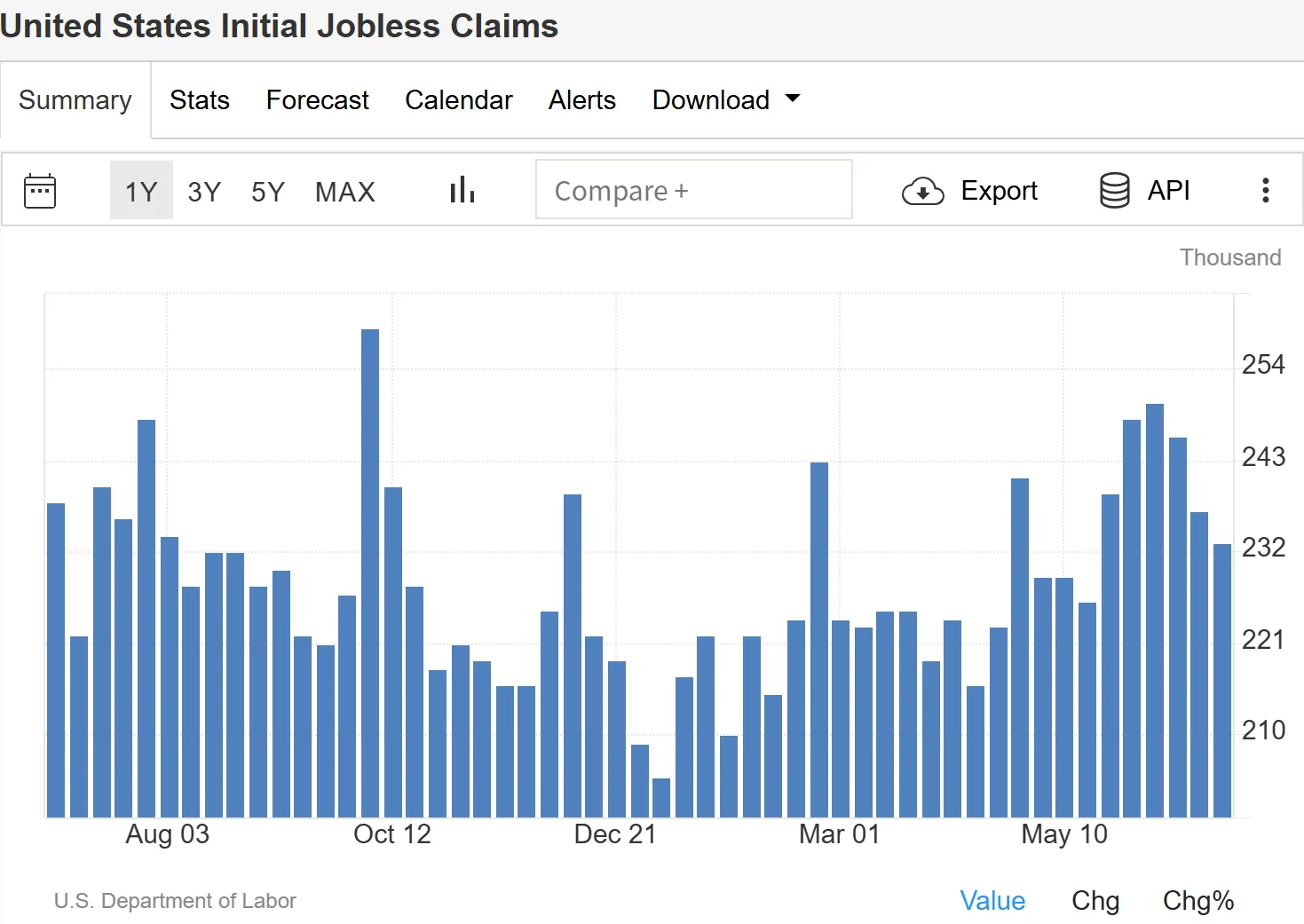Viewport: 1304px width, 924px height.
Task: Show chart as Chg
Action: [1095, 901]
